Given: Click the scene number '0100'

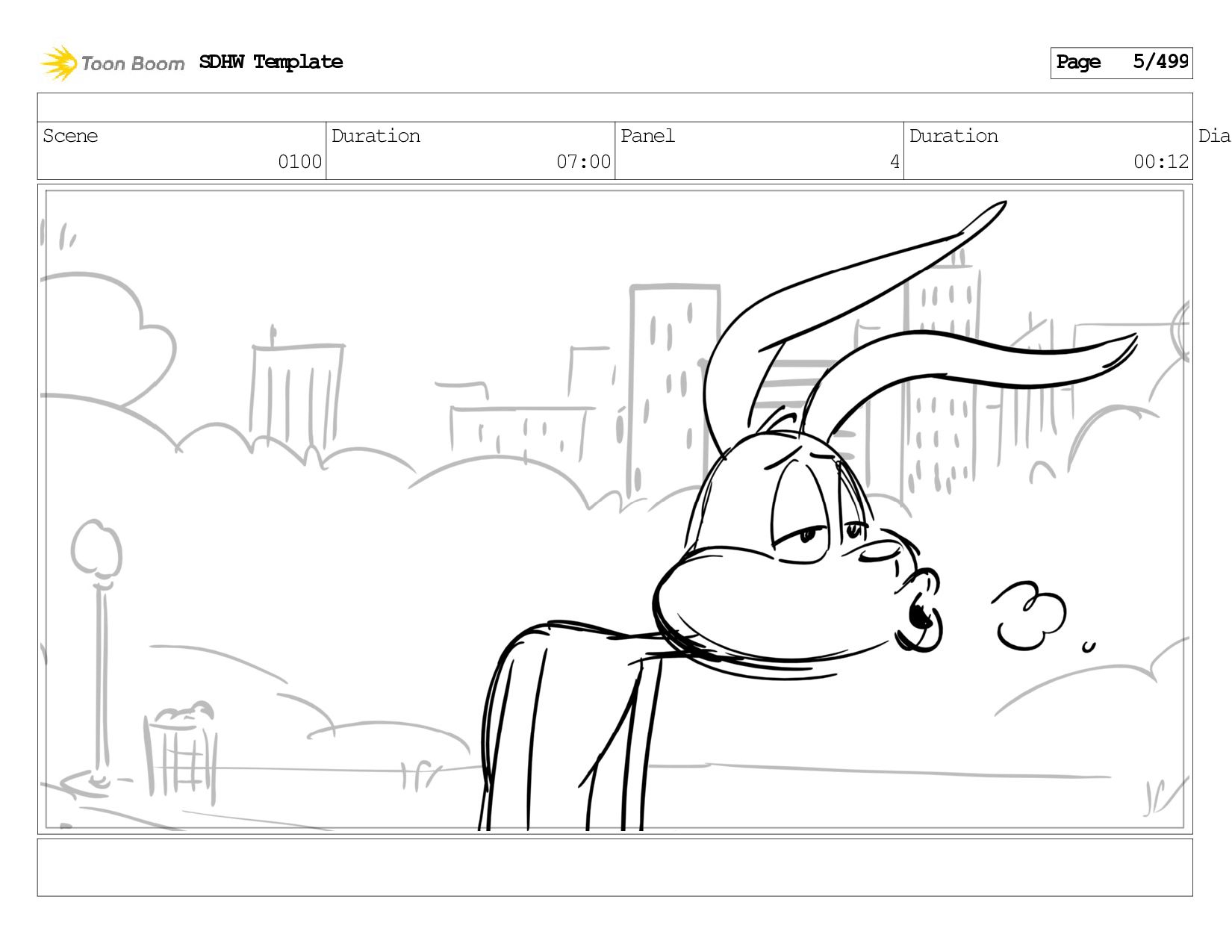Looking at the screenshot, I should point(299,162).
